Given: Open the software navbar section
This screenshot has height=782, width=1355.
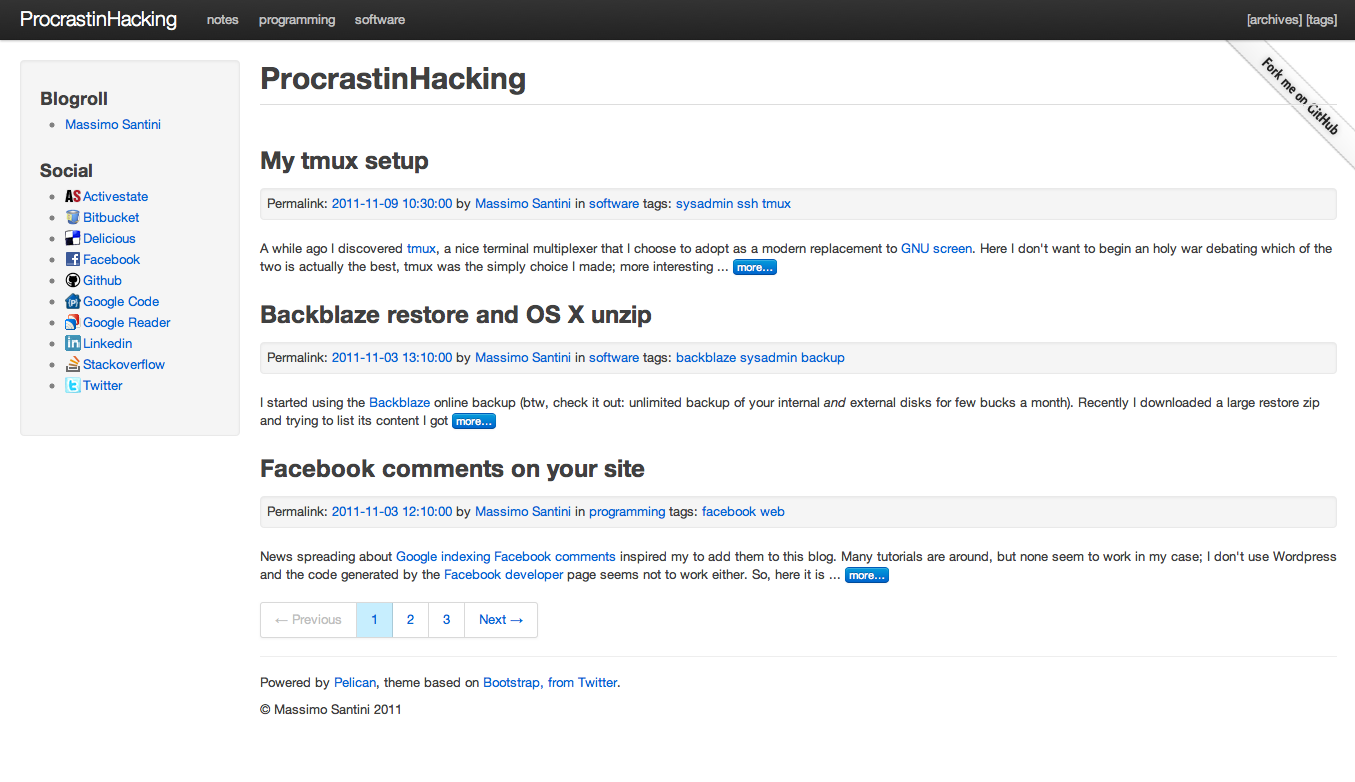Looking at the screenshot, I should tap(379, 19).
